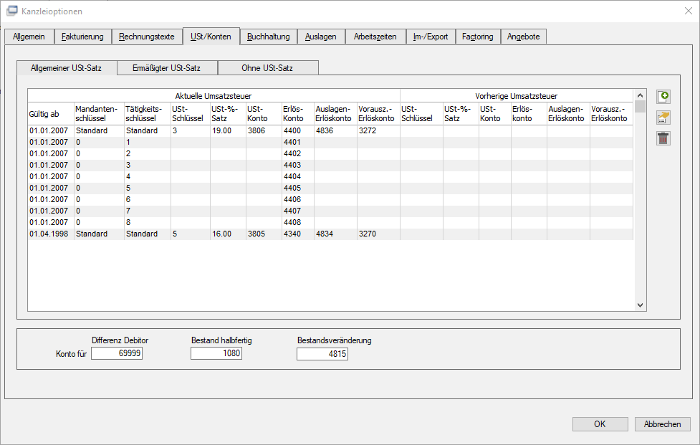
Task: Select the USt/Konten tab
Action: [x=211, y=36]
